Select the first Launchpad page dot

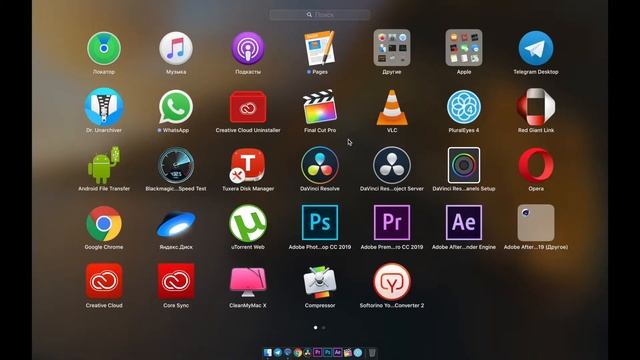click(316, 327)
